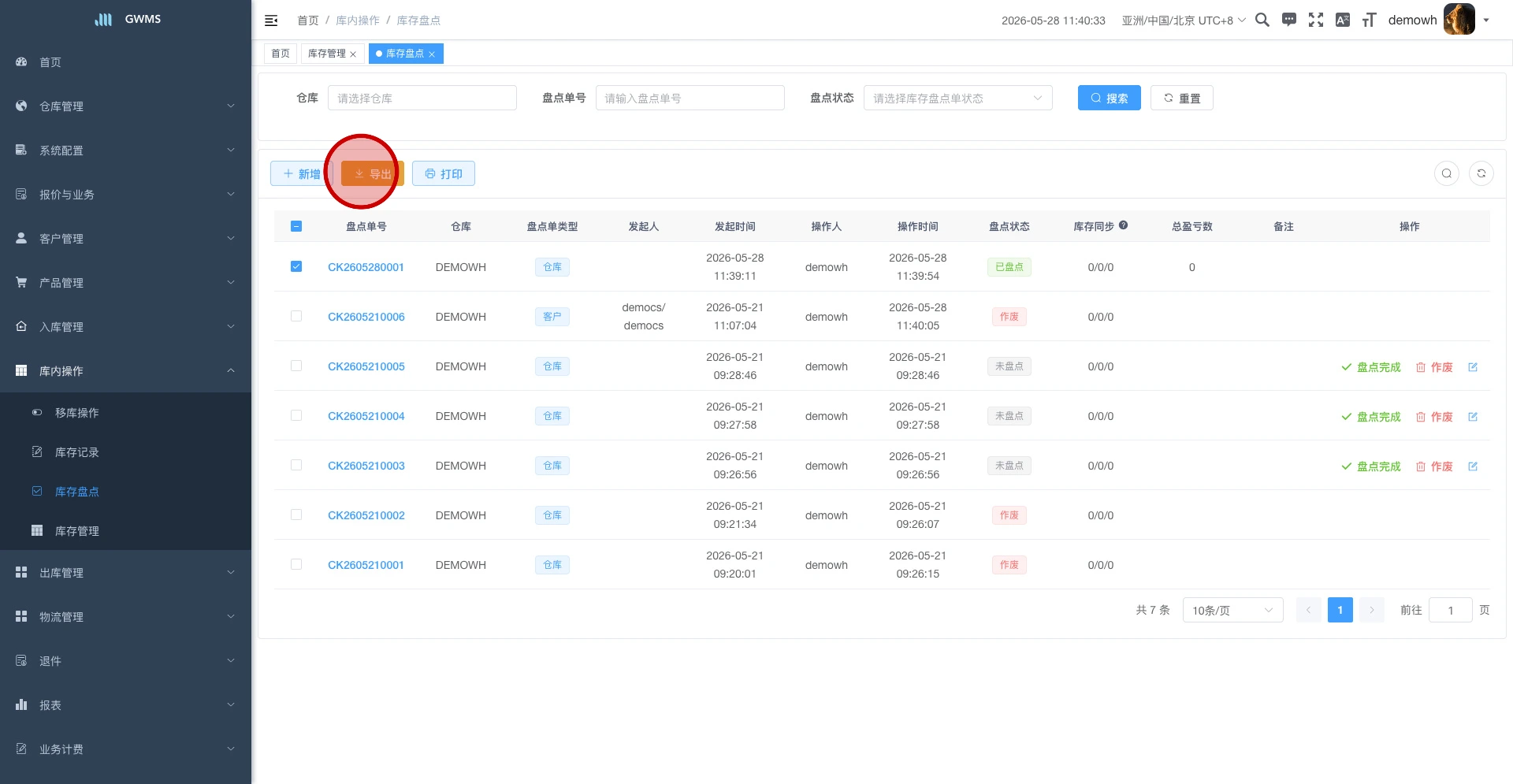
Task: Open edit icon for row CK2605210005
Action: (x=1473, y=367)
